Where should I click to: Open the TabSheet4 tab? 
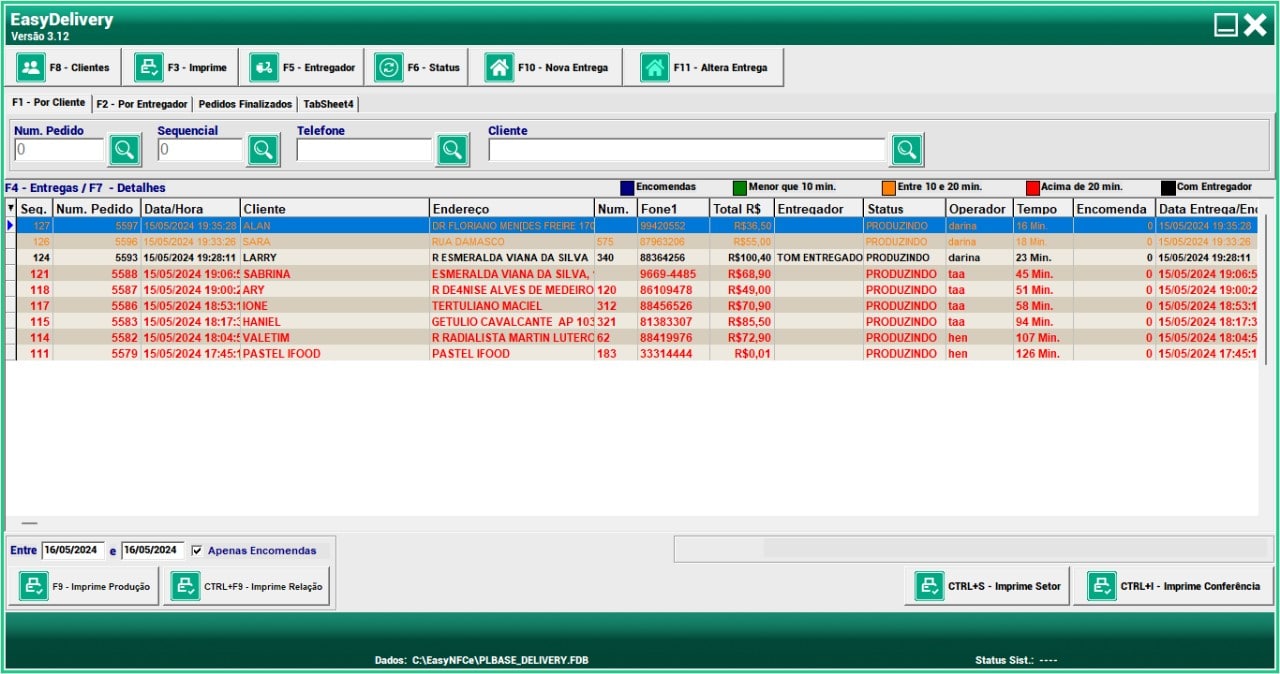(329, 104)
